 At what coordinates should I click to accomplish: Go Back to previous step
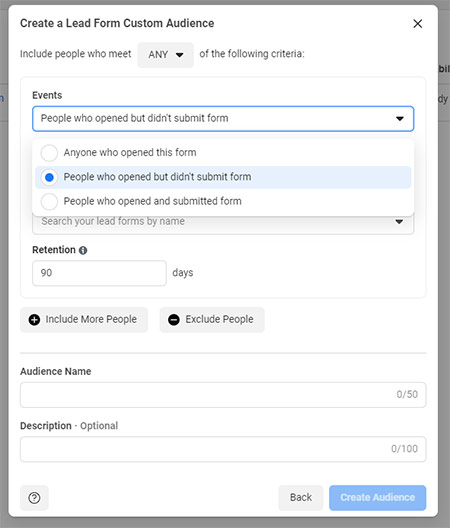[301, 498]
